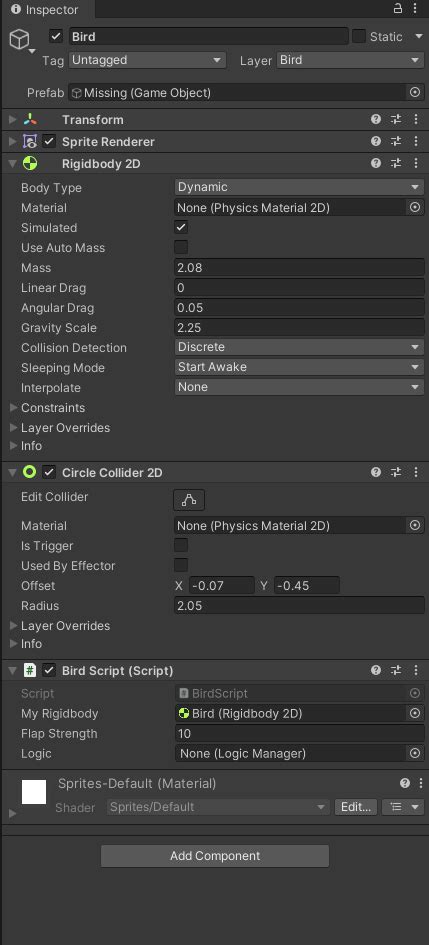Open Rigidbody 2D help reference icon
This screenshot has height=945, width=429.
click(x=376, y=163)
